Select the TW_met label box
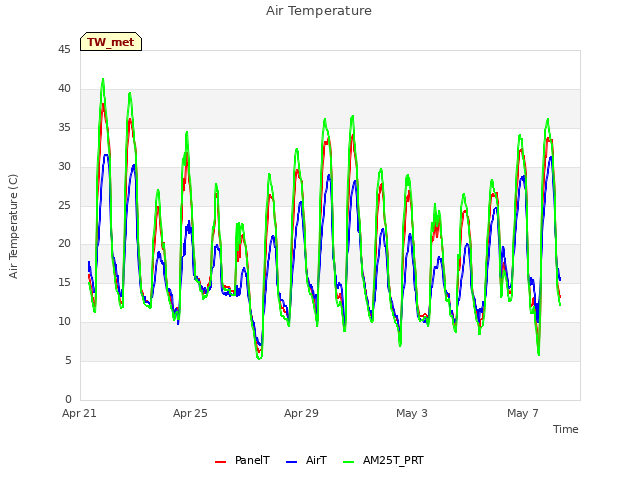 (x=111, y=42)
